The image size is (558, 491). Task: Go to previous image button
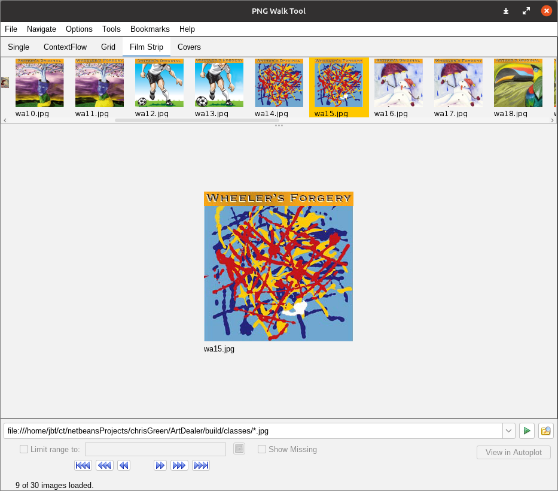click(x=123, y=465)
